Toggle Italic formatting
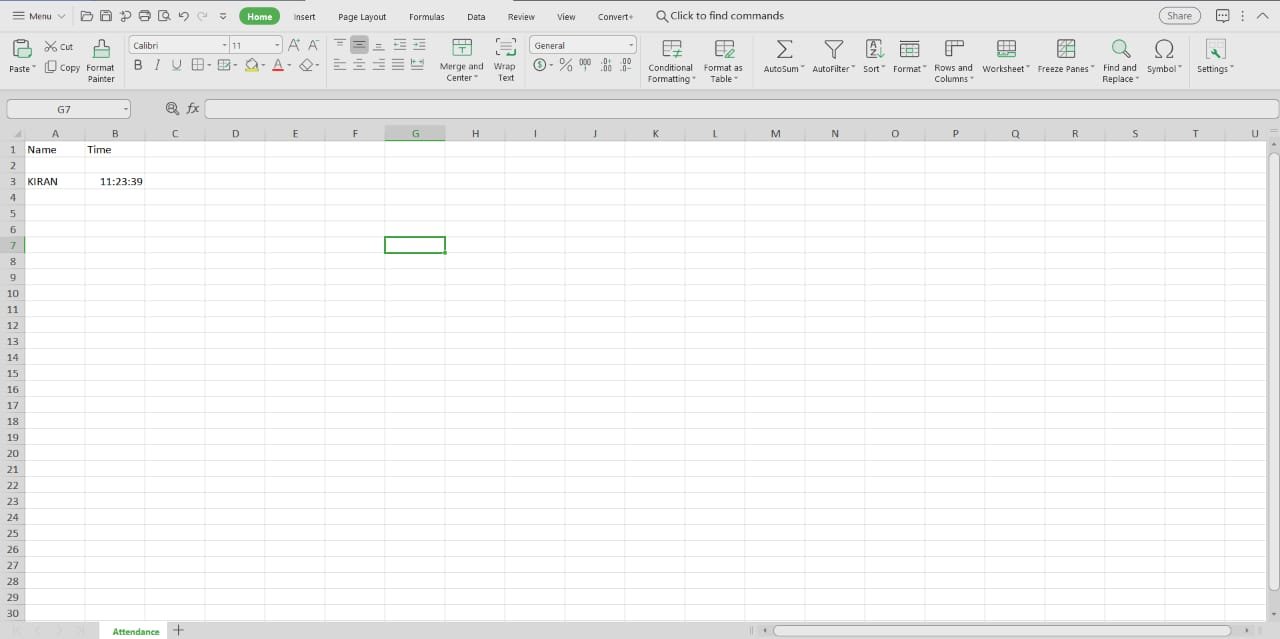The width and height of the screenshot is (1280, 639). (157, 65)
